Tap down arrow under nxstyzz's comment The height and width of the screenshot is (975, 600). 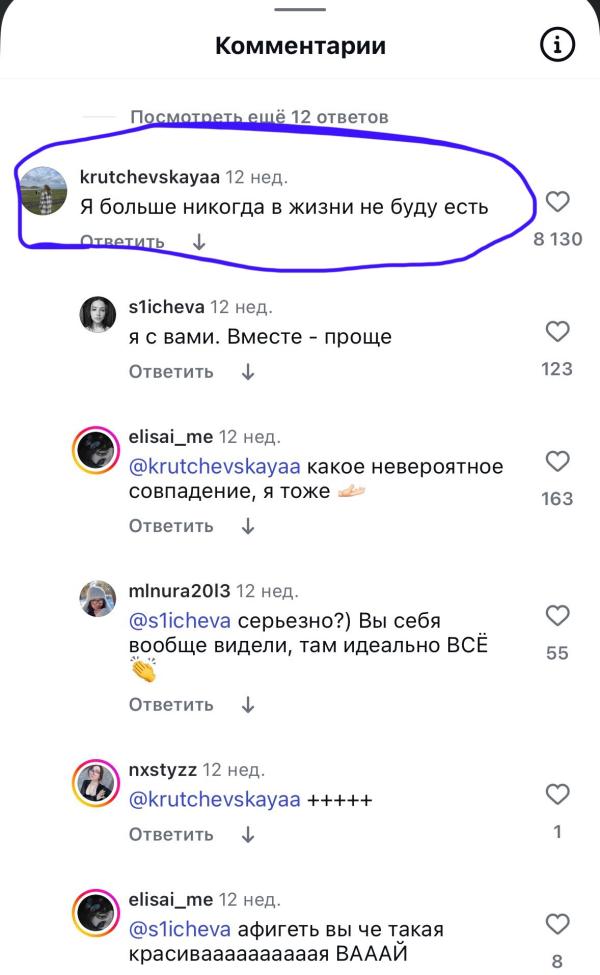coord(248,834)
